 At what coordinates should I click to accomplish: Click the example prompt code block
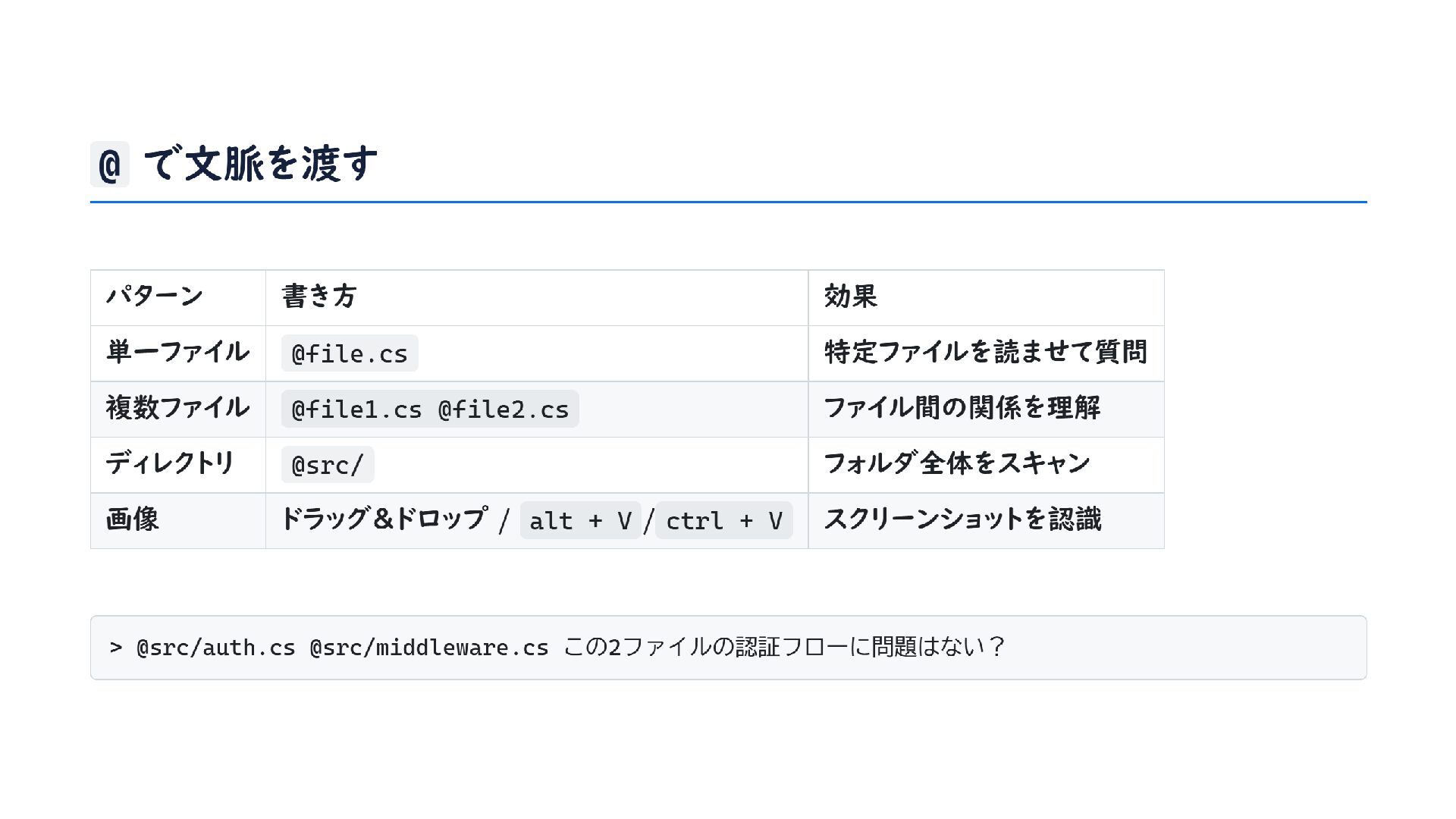pos(728,648)
